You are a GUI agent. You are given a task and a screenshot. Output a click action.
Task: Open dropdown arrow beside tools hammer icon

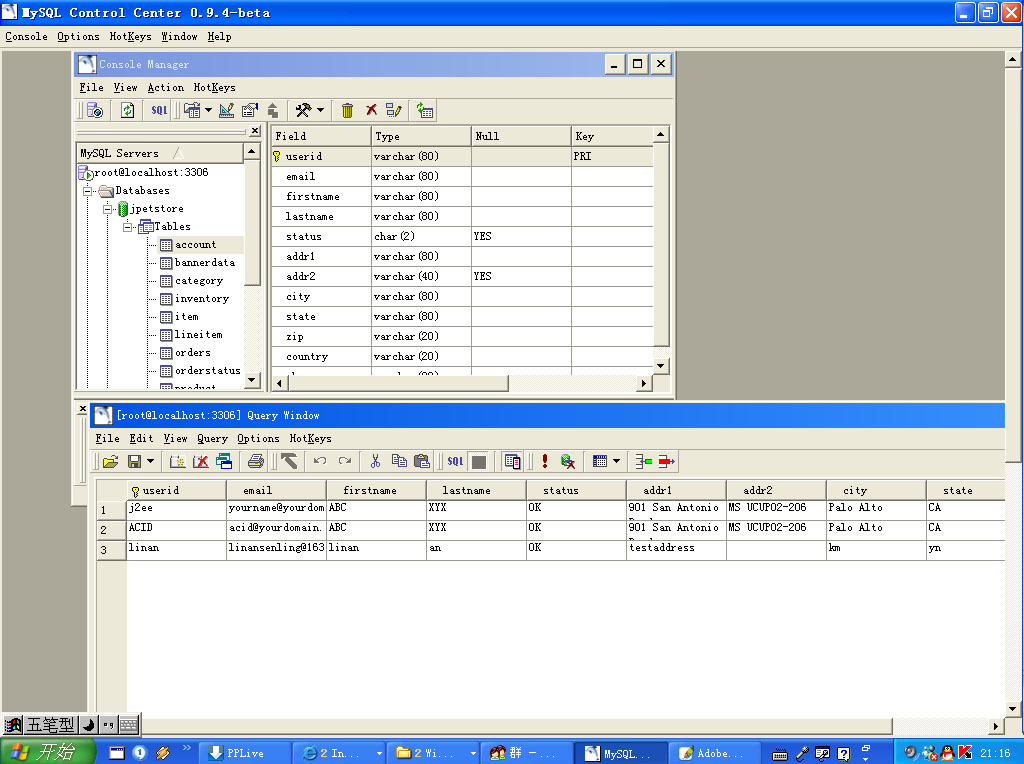tap(320, 110)
